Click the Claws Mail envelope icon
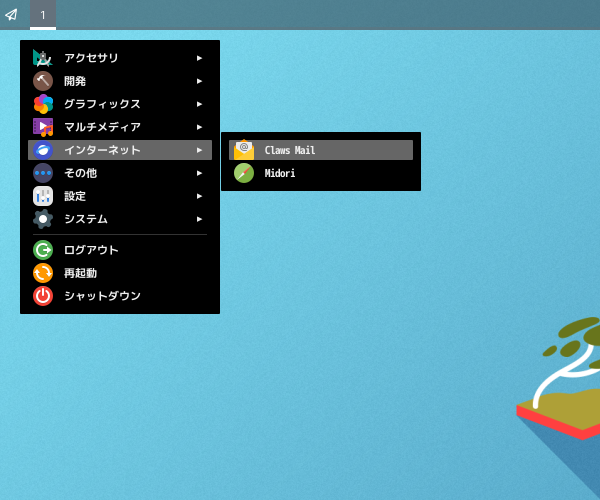600x500 pixels. click(244, 150)
